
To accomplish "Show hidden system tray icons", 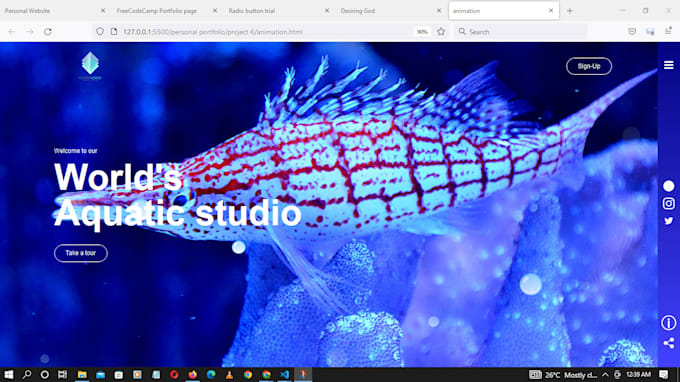I will coord(605,375).
